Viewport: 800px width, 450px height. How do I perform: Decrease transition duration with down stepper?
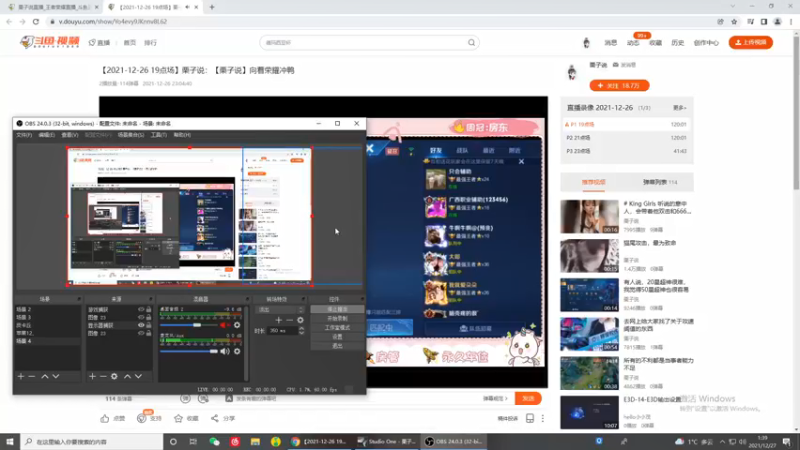[302, 333]
